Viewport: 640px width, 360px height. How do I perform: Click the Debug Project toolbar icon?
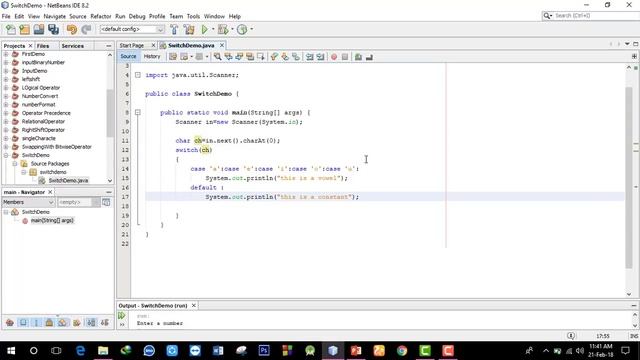coord(223,29)
